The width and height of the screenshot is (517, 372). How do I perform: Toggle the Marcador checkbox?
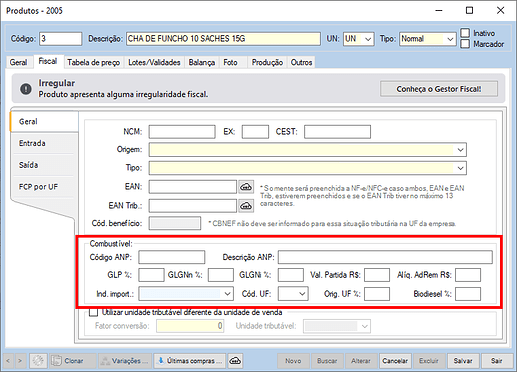pos(465,44)
